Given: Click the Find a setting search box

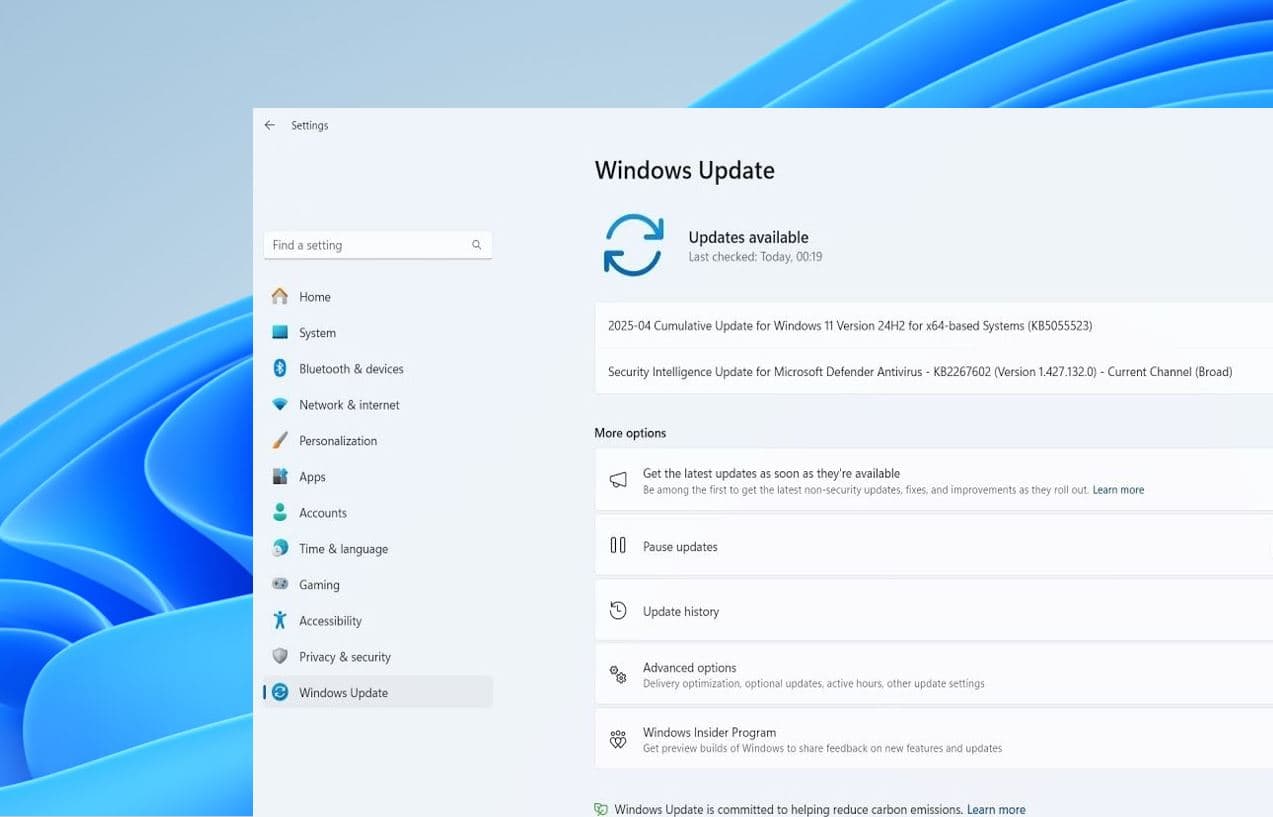Looking at the screenshot, I should (370, 244).
